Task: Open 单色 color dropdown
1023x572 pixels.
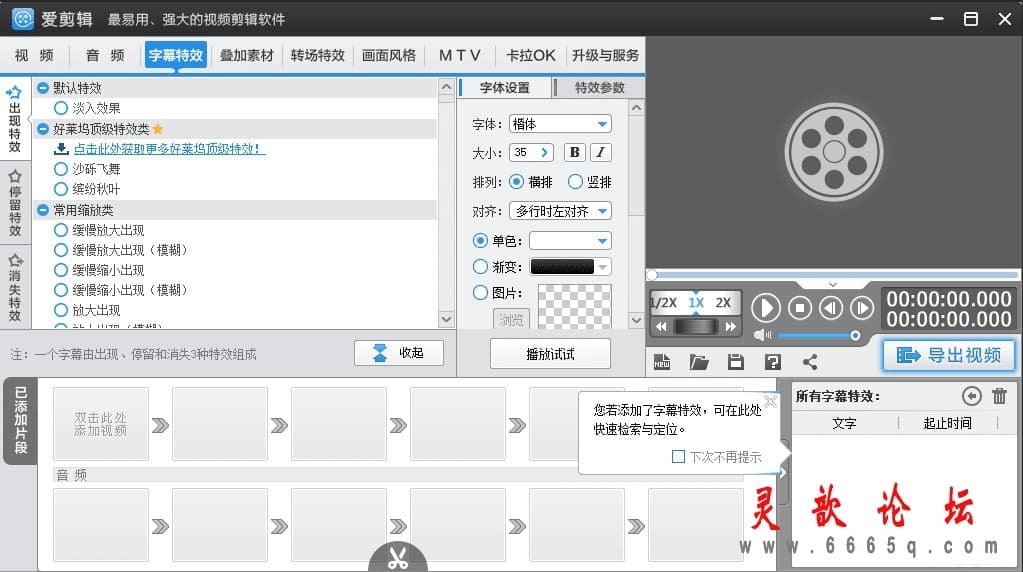Action: tap(570, 241)
